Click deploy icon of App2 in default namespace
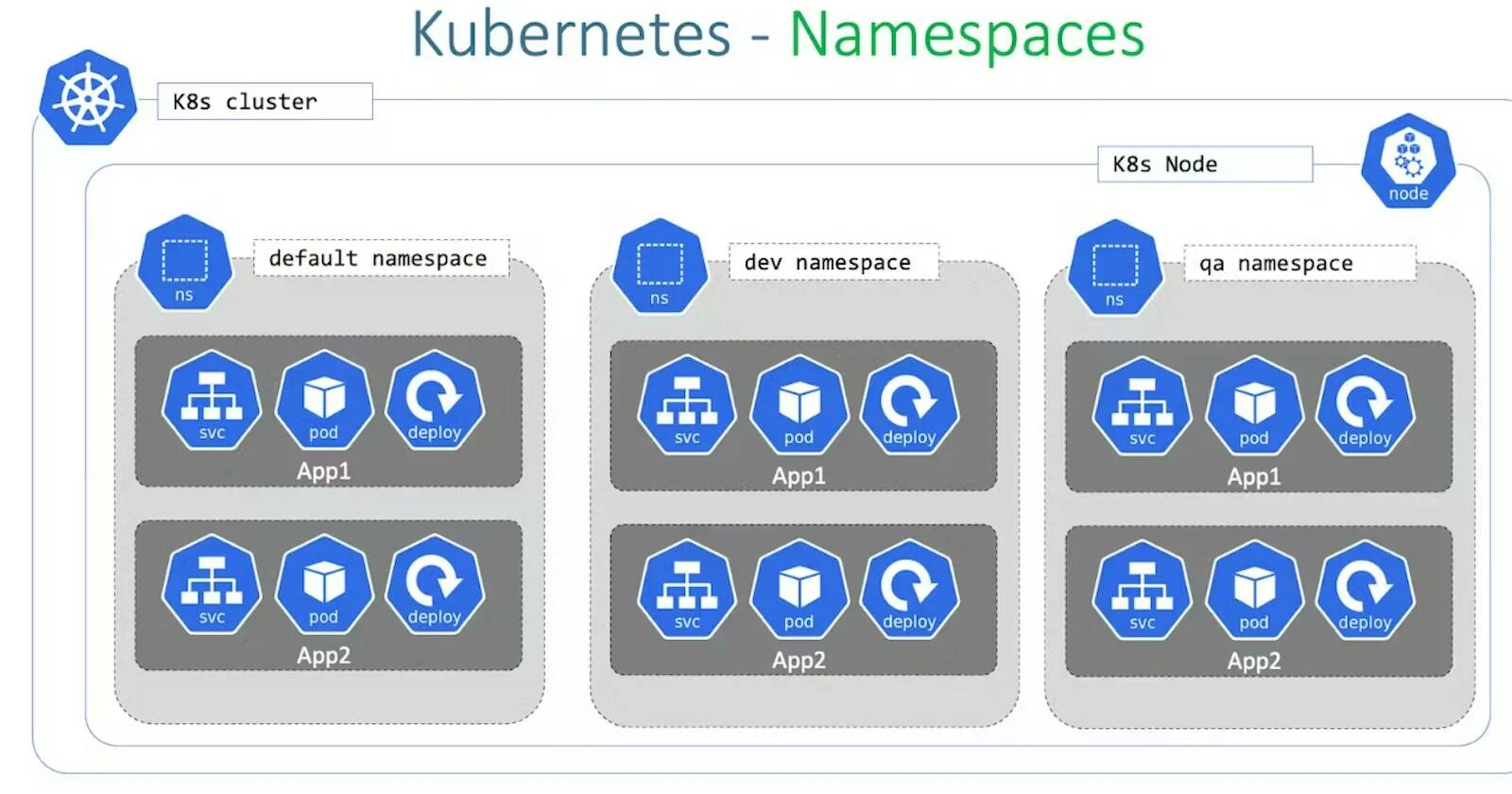Image resolution: width=1512 pixels, height=794 pixels. (x=435, y=584)
